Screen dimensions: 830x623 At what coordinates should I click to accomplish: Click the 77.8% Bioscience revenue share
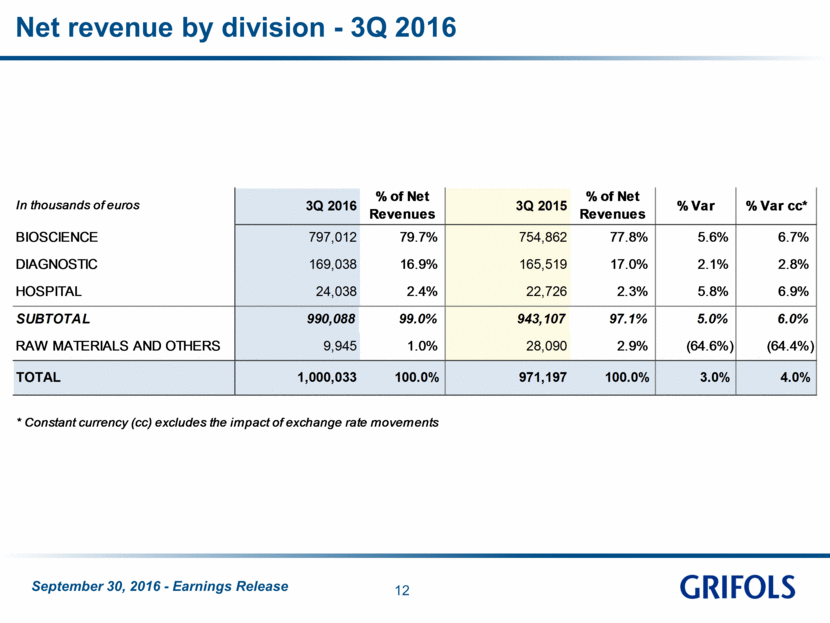pos(629,237)
